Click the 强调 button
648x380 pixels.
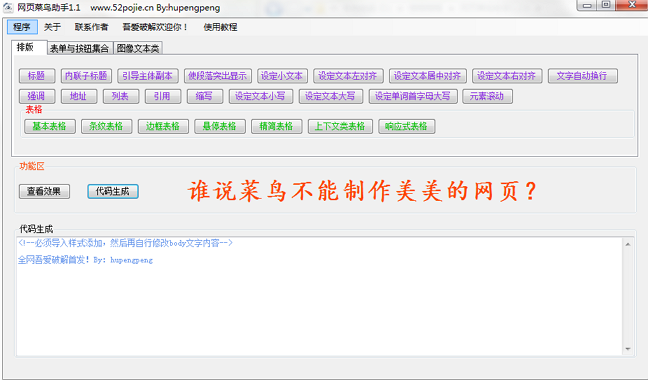(37, 96)
